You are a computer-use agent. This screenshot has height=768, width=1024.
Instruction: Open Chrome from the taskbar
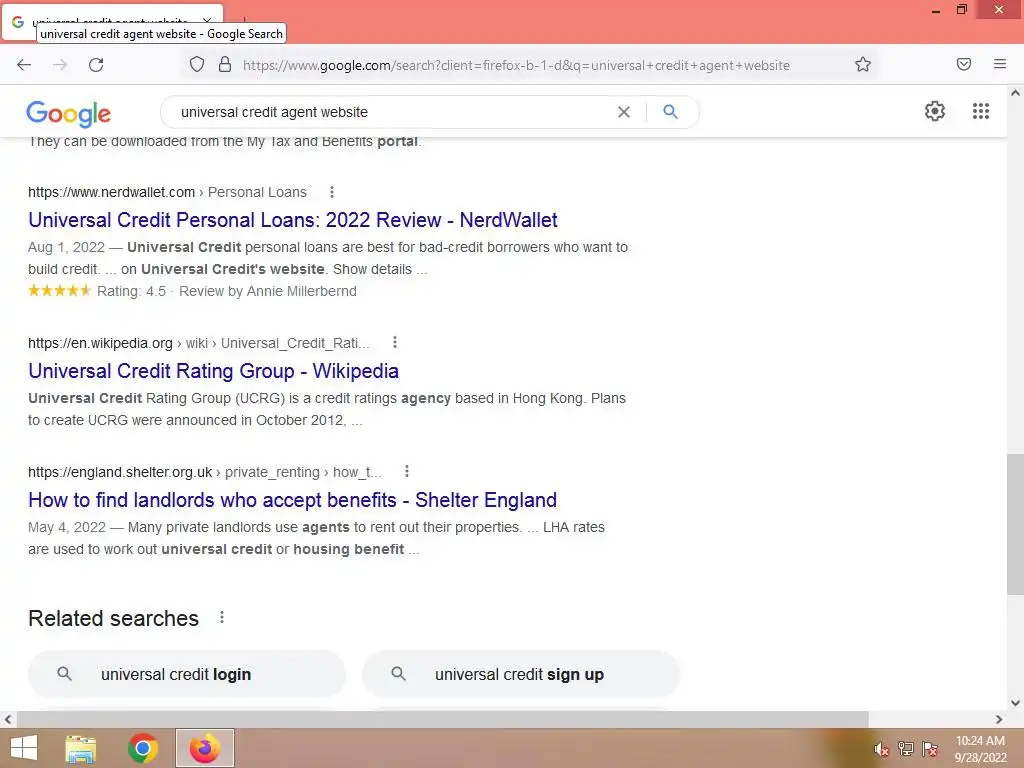143,748
